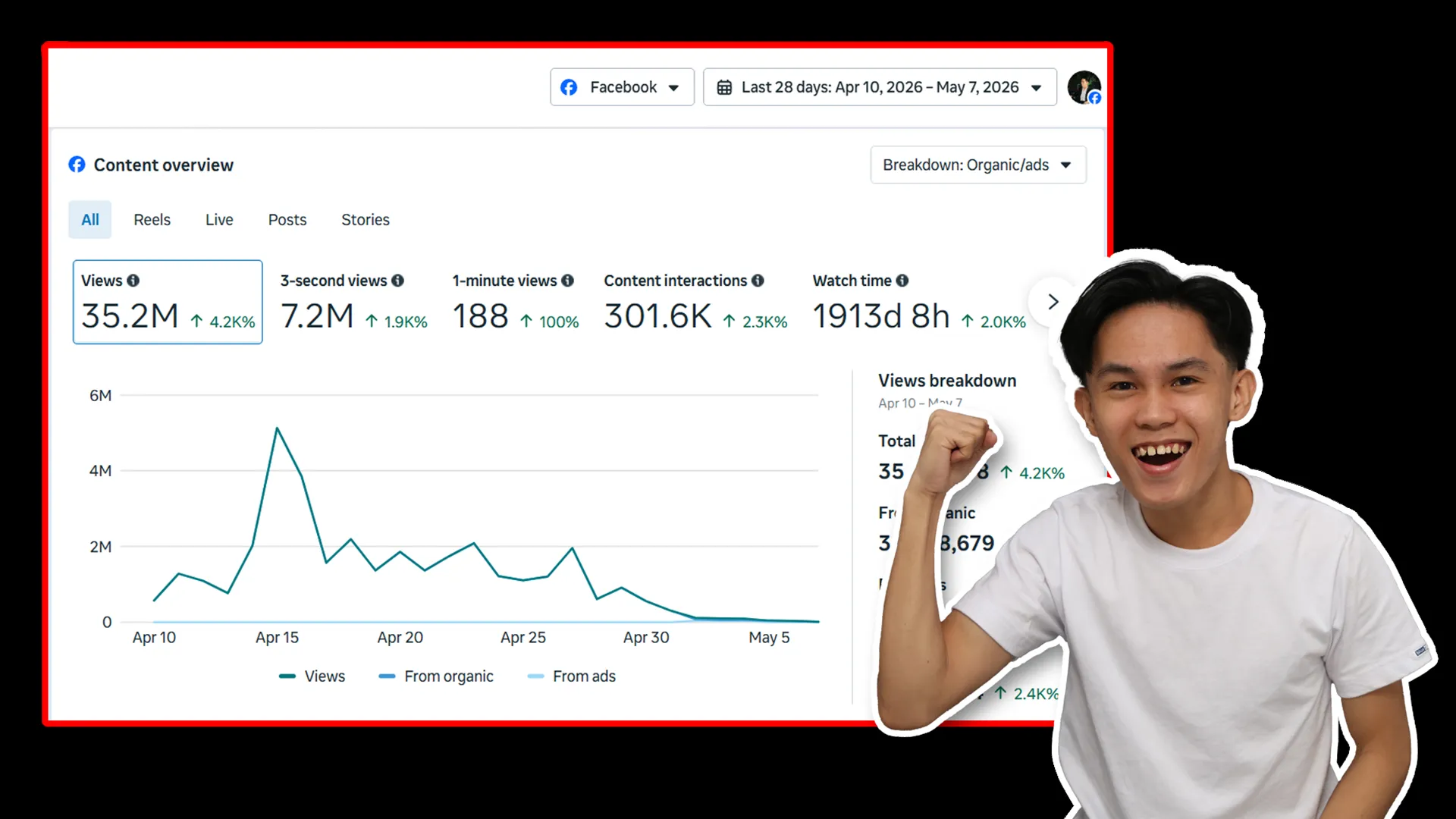Screen dimensions: 1456x819
Task: Click the 1.9K% increase next to 7.2M
Action: (x=397, y=322)
